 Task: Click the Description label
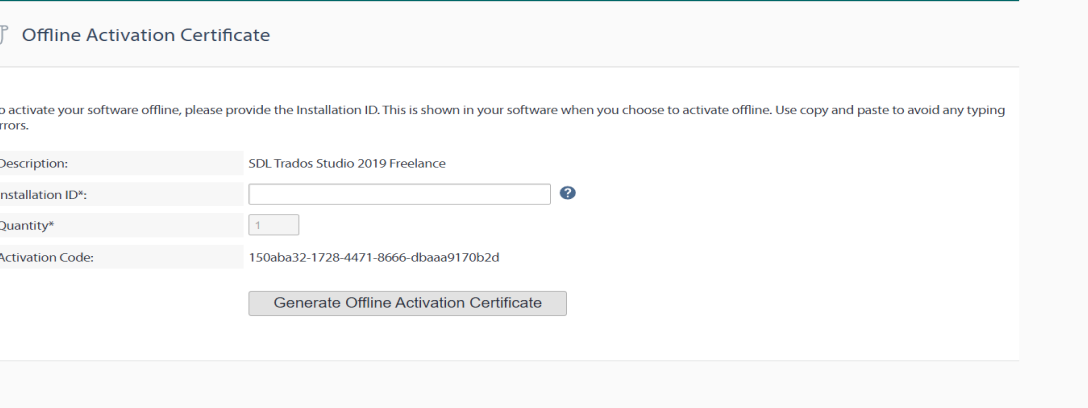pos(33,164)
